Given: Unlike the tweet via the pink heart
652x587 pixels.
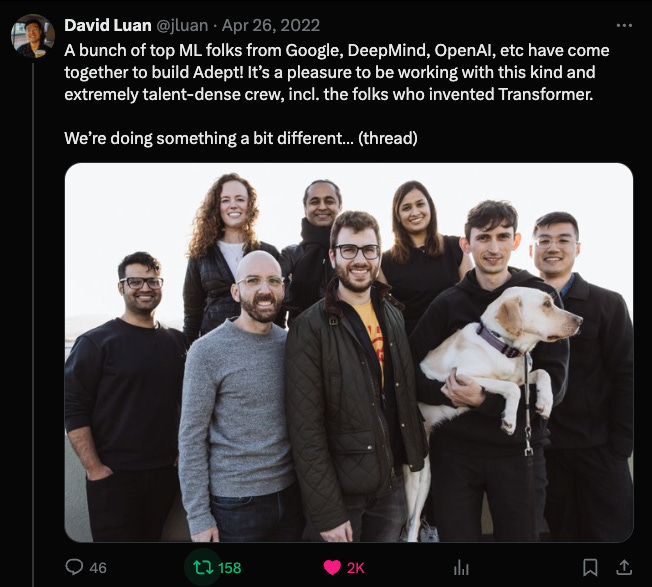Looking at the screenshot, I should (332, 567).
